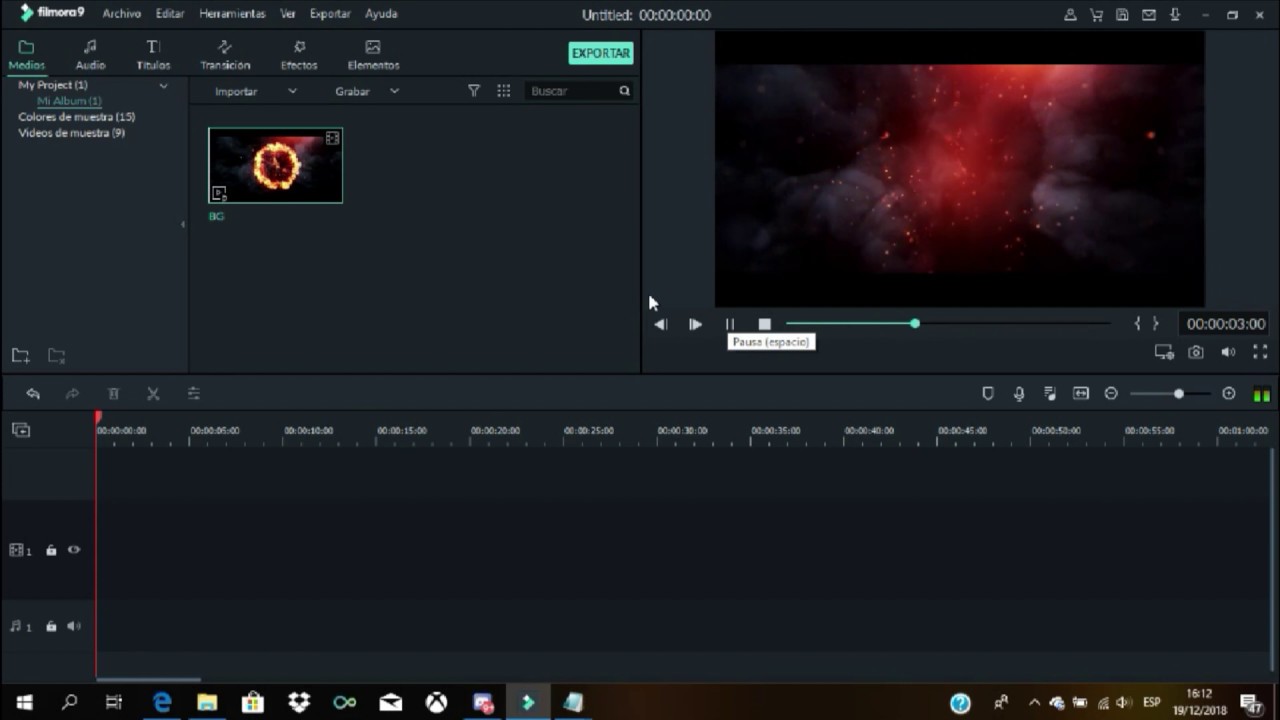Select the BG fire clip thumbnail
Image resolution: width=1280 pixels, height=720 pixels.
[275, 165]
